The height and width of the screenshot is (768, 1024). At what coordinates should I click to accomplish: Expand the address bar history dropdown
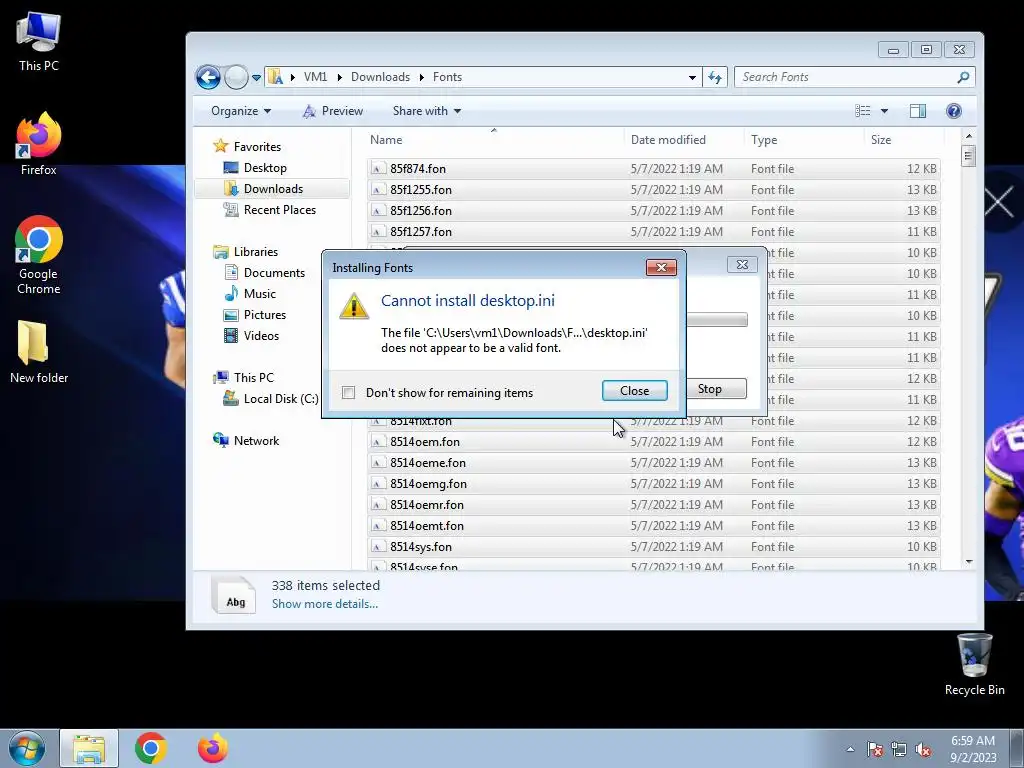[692, 78]
